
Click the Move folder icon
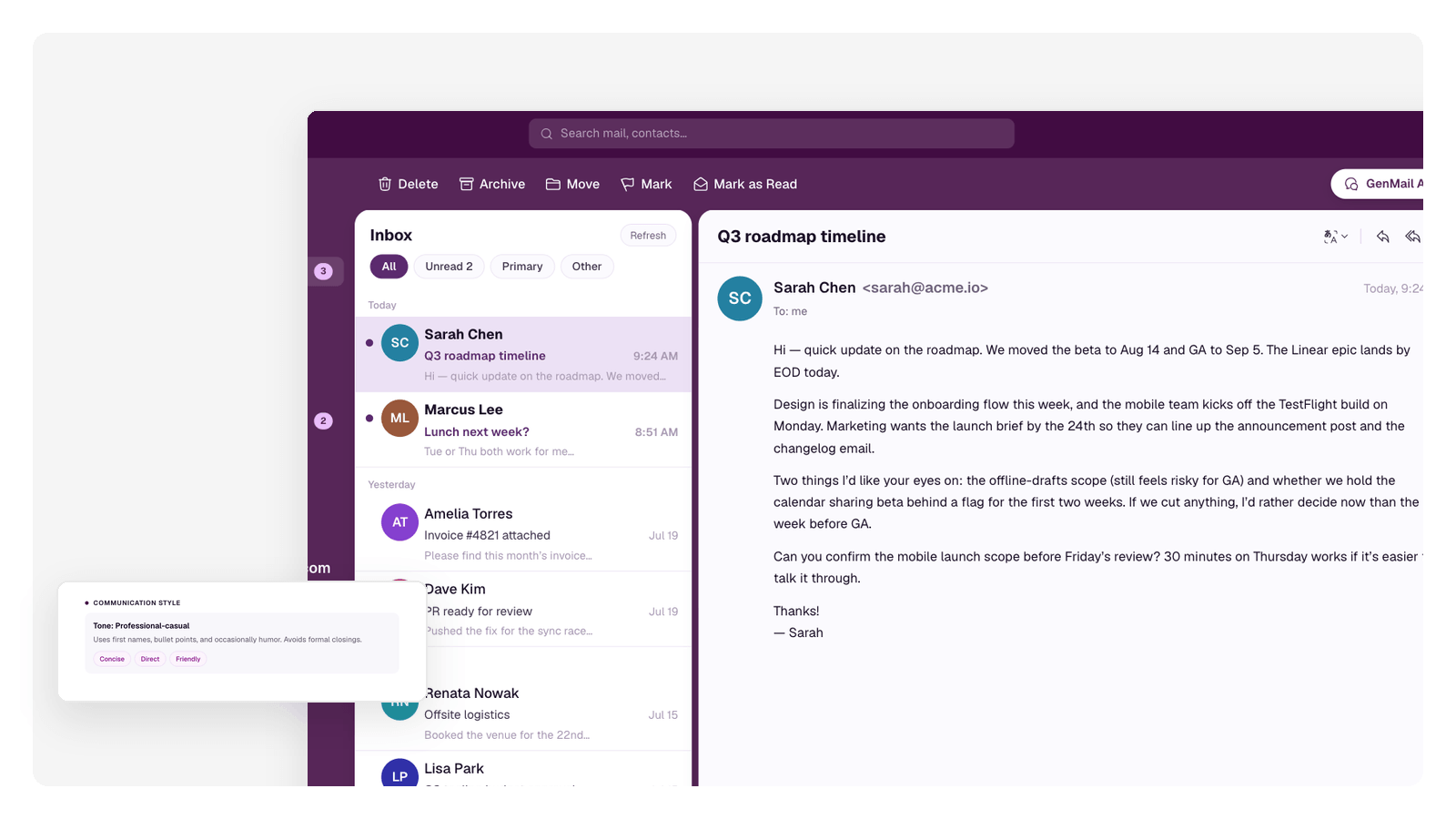pyautogui.click(x=552, y=184)
